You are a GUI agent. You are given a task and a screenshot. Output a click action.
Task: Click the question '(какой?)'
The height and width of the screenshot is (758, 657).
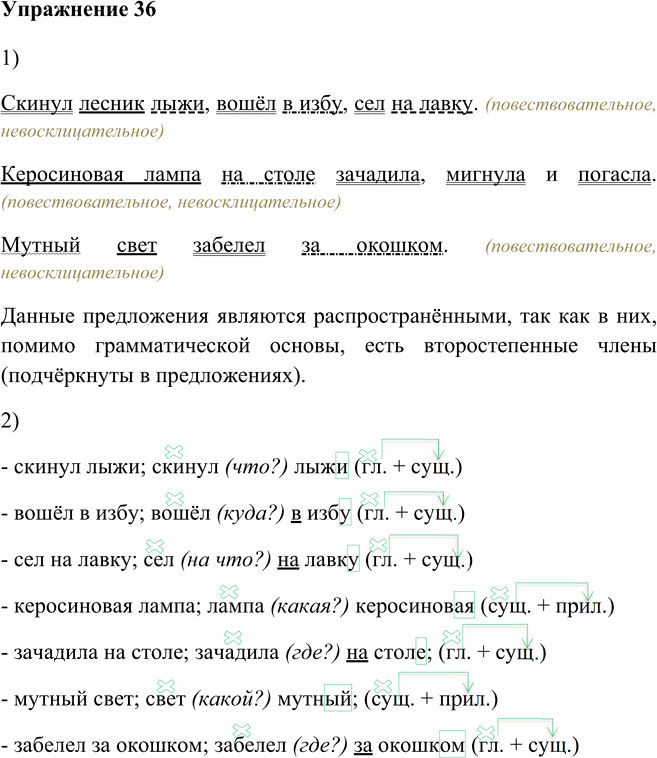(x=232, y=699)
